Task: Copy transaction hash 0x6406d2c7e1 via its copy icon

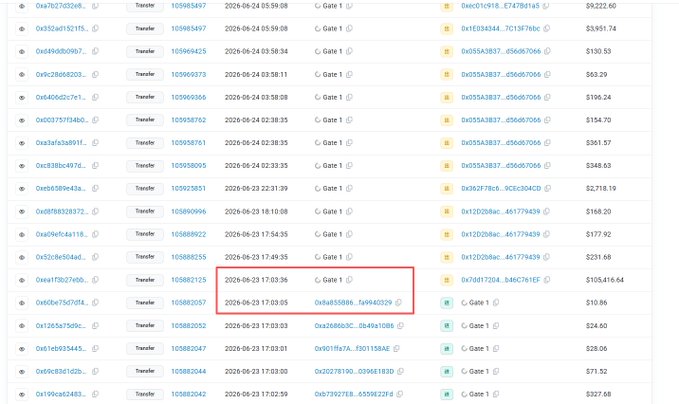Action: click(x=95, y=97)
